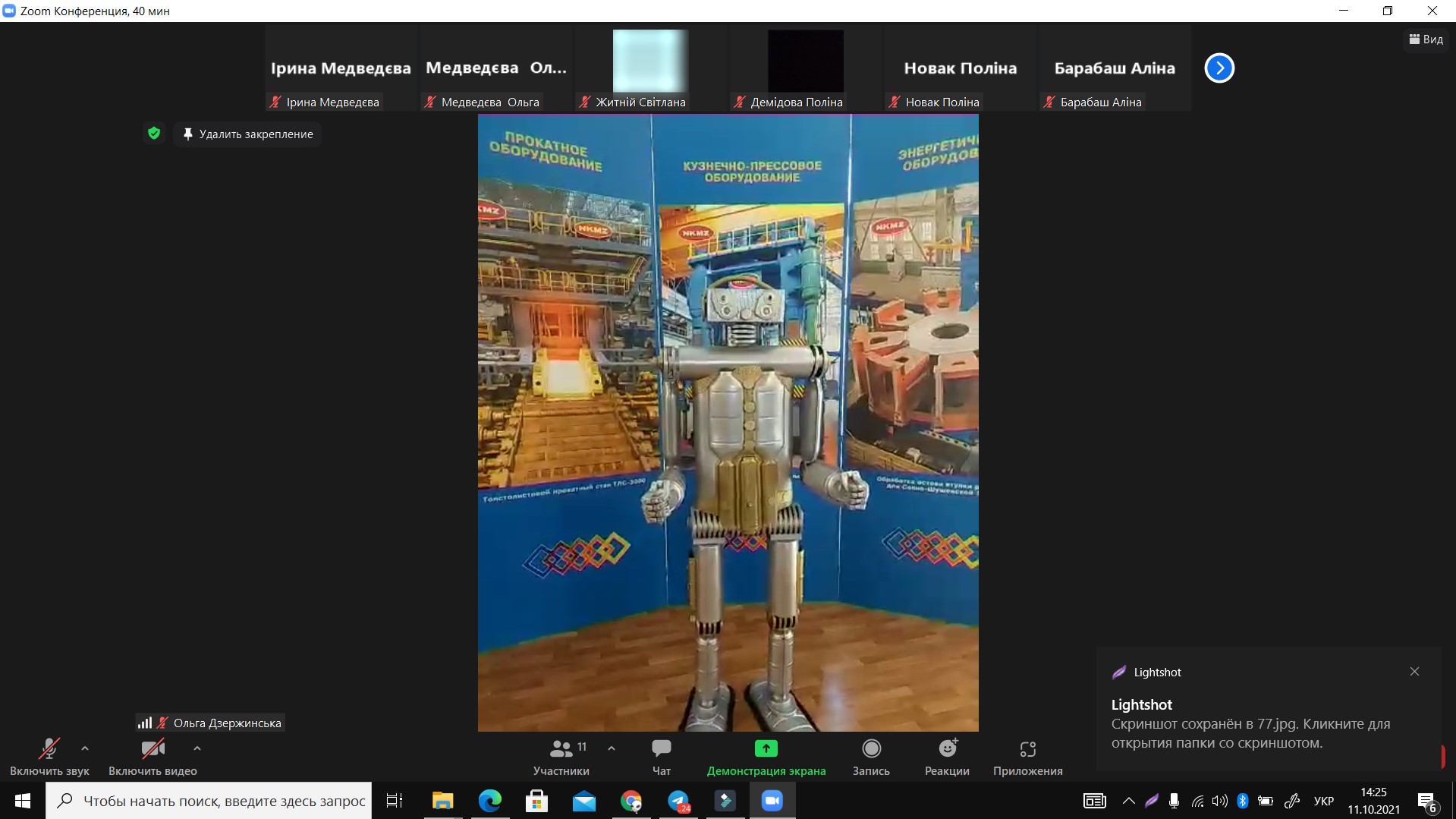
Task: Switch the input language via УКР
Action: coord(1324,801)
